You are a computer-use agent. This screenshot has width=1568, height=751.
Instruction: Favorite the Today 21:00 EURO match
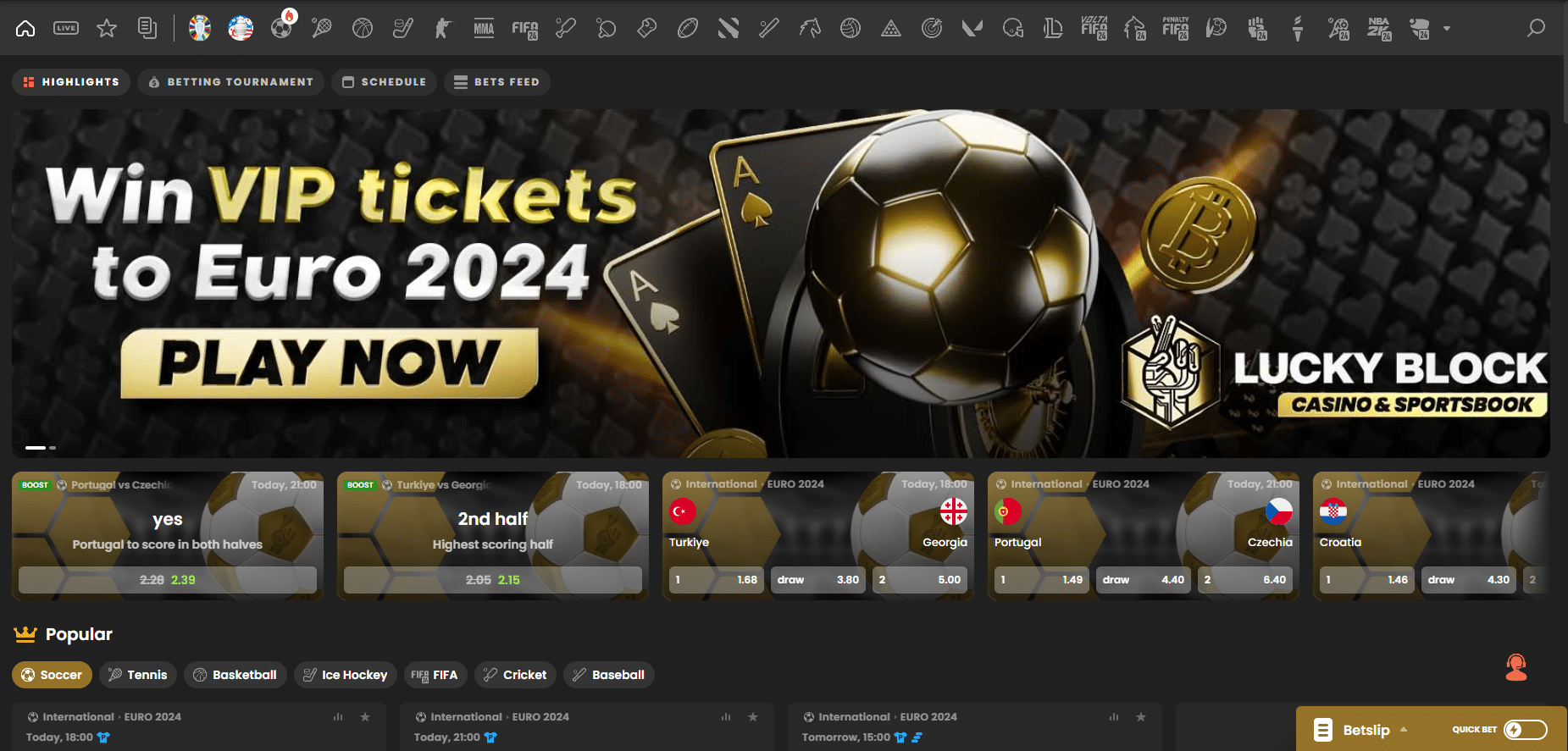click(x=753, y=717)
